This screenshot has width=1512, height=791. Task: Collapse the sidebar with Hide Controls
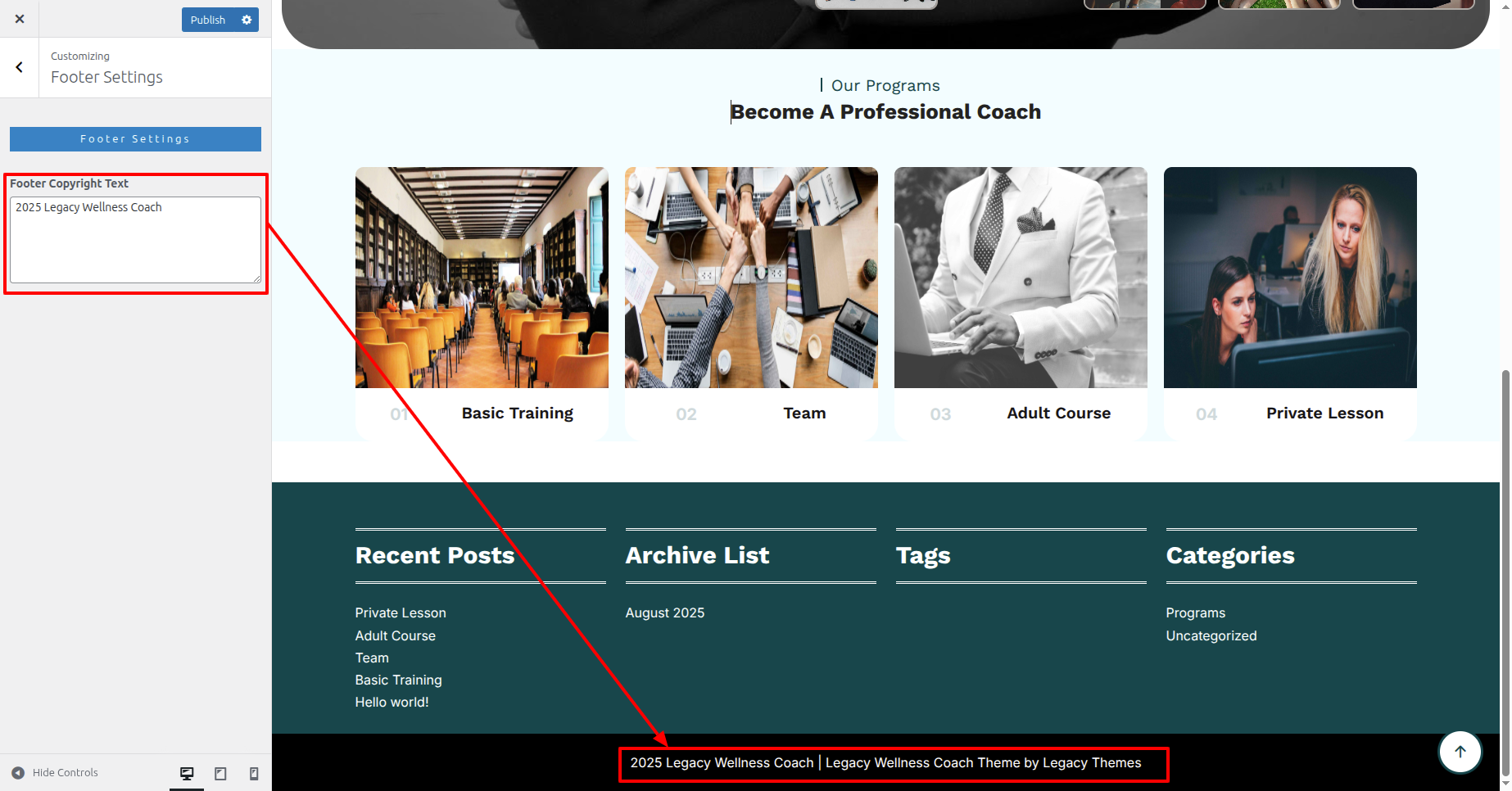pyautogui.click(x=56, y=772)
